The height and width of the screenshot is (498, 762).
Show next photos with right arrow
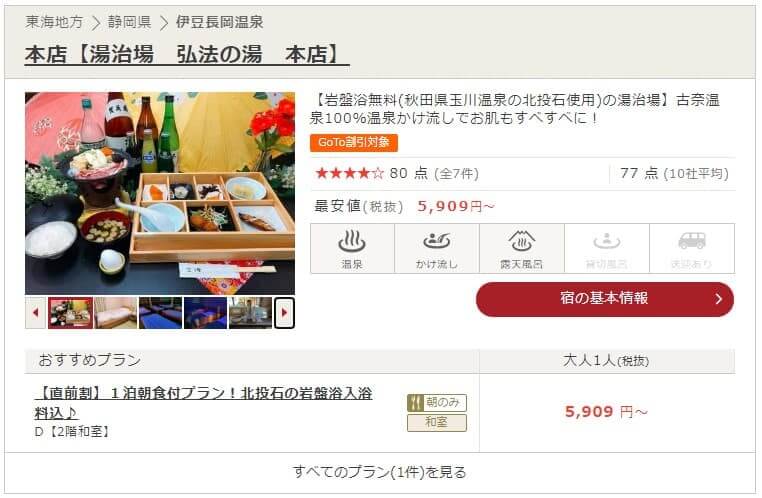point(284,313)
